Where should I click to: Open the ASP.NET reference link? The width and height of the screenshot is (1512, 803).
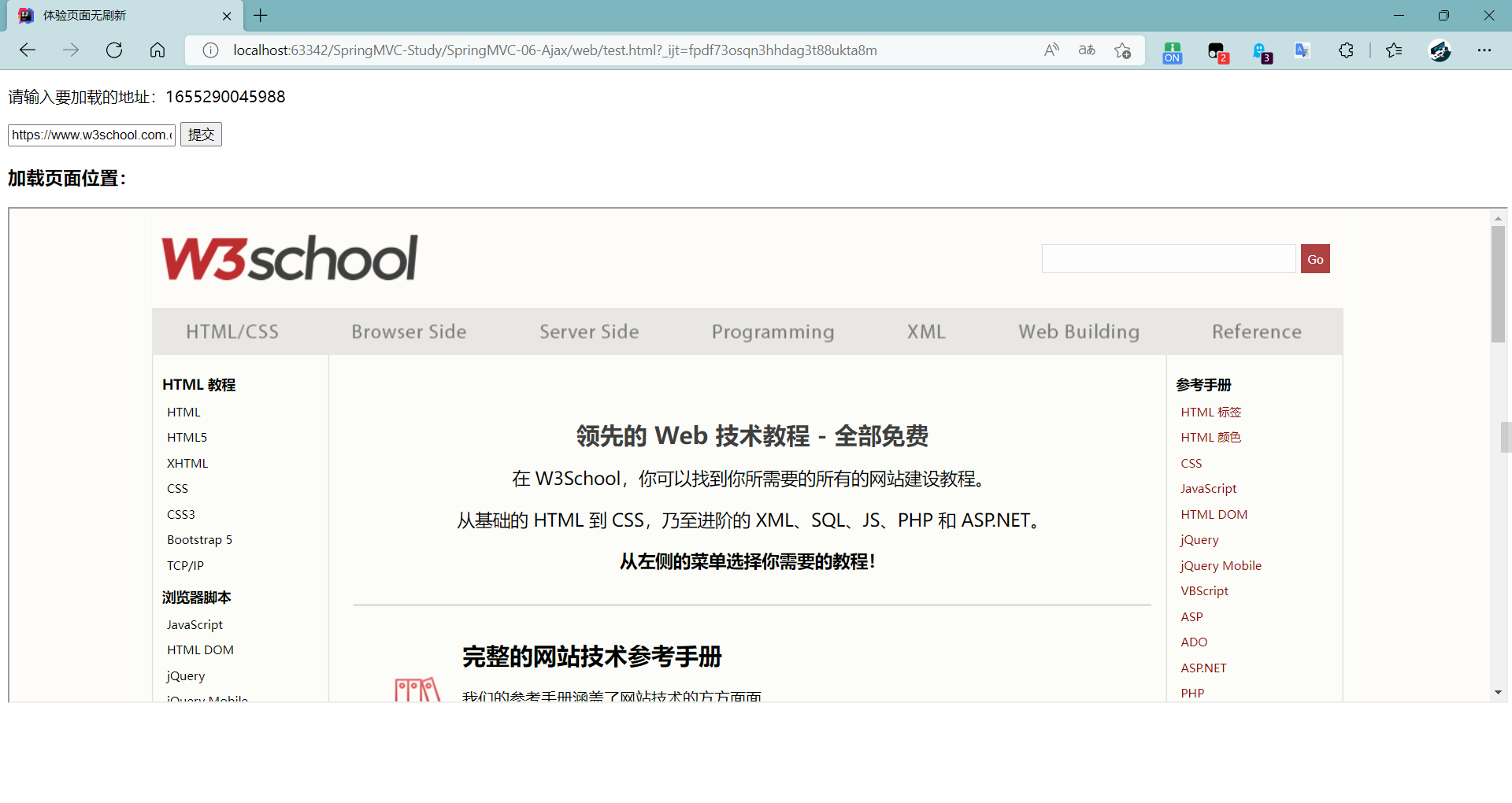1203,668
